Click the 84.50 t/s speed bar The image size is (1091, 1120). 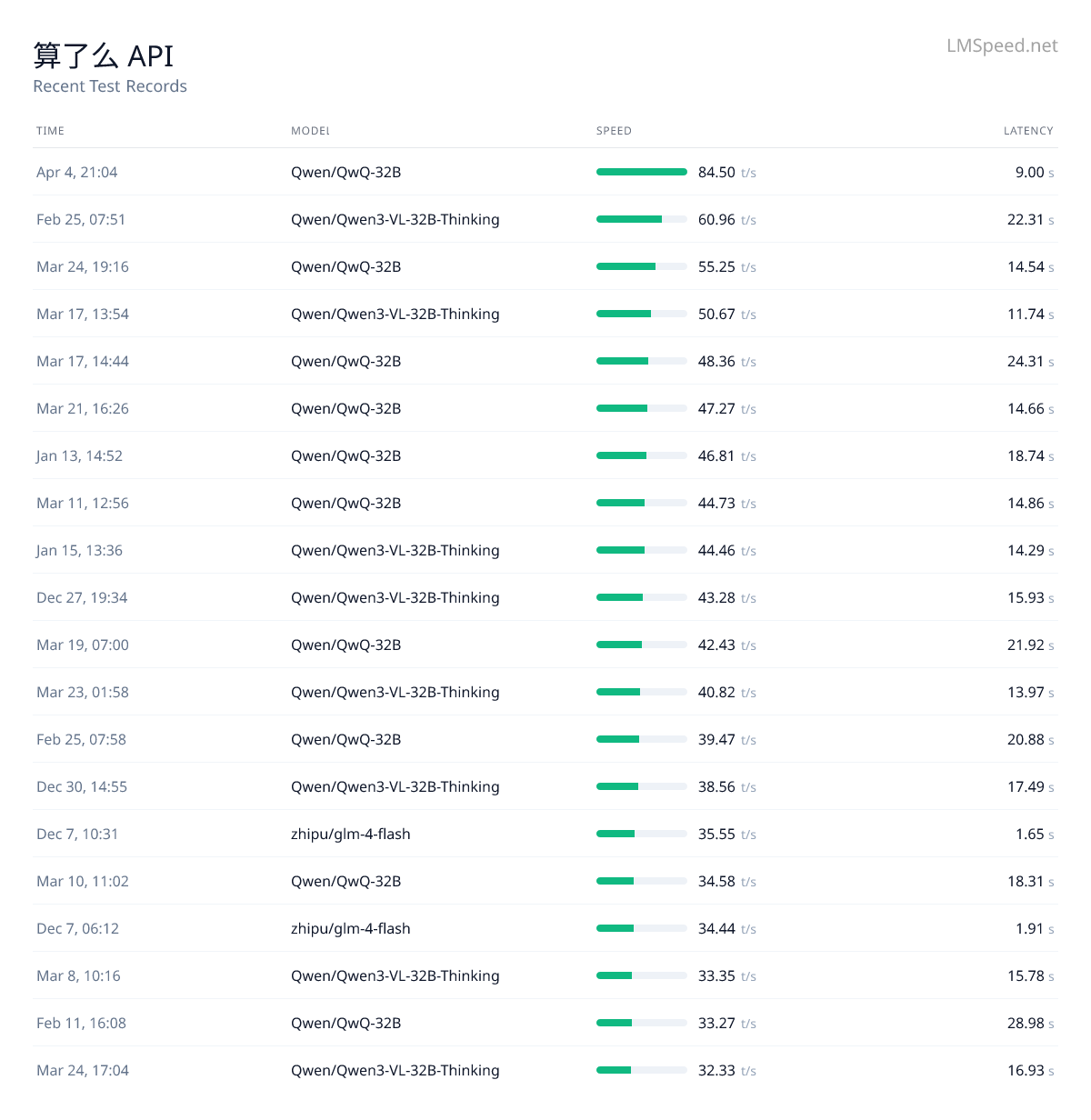642,172
